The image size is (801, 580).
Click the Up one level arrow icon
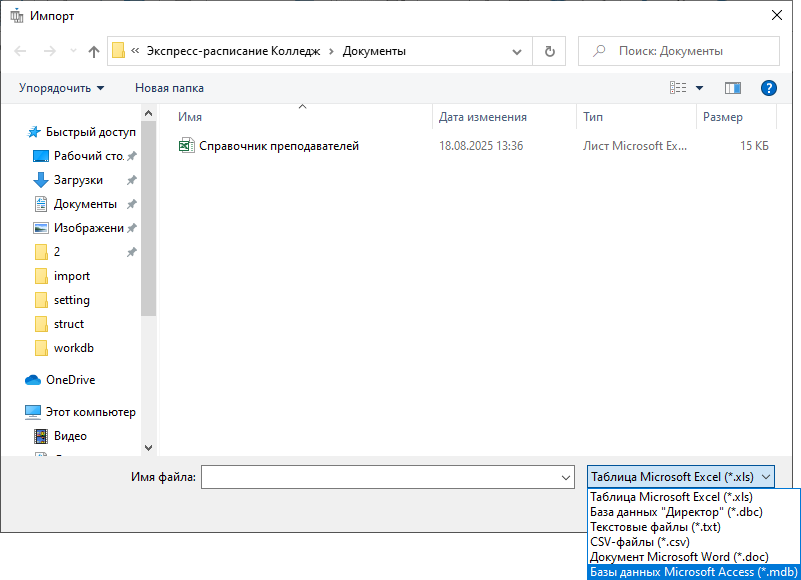tap(94, 51)
